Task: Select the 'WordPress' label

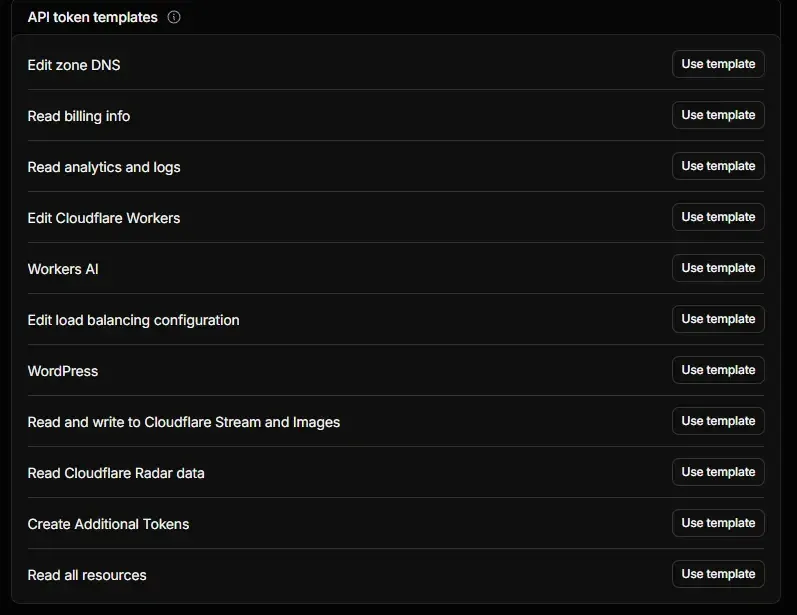Action: 63,371
